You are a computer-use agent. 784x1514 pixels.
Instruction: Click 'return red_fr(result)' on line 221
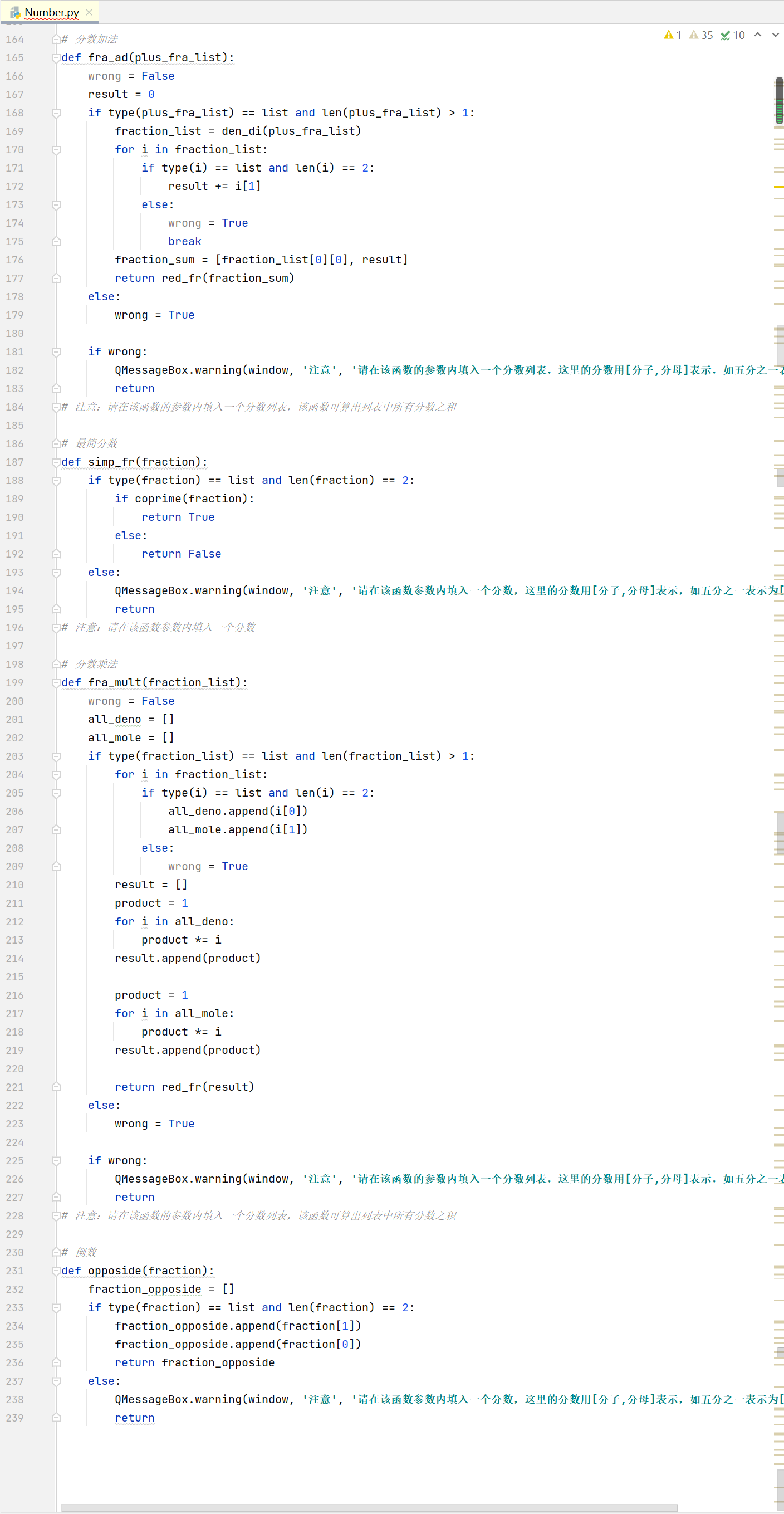[x=184, y=1087]
